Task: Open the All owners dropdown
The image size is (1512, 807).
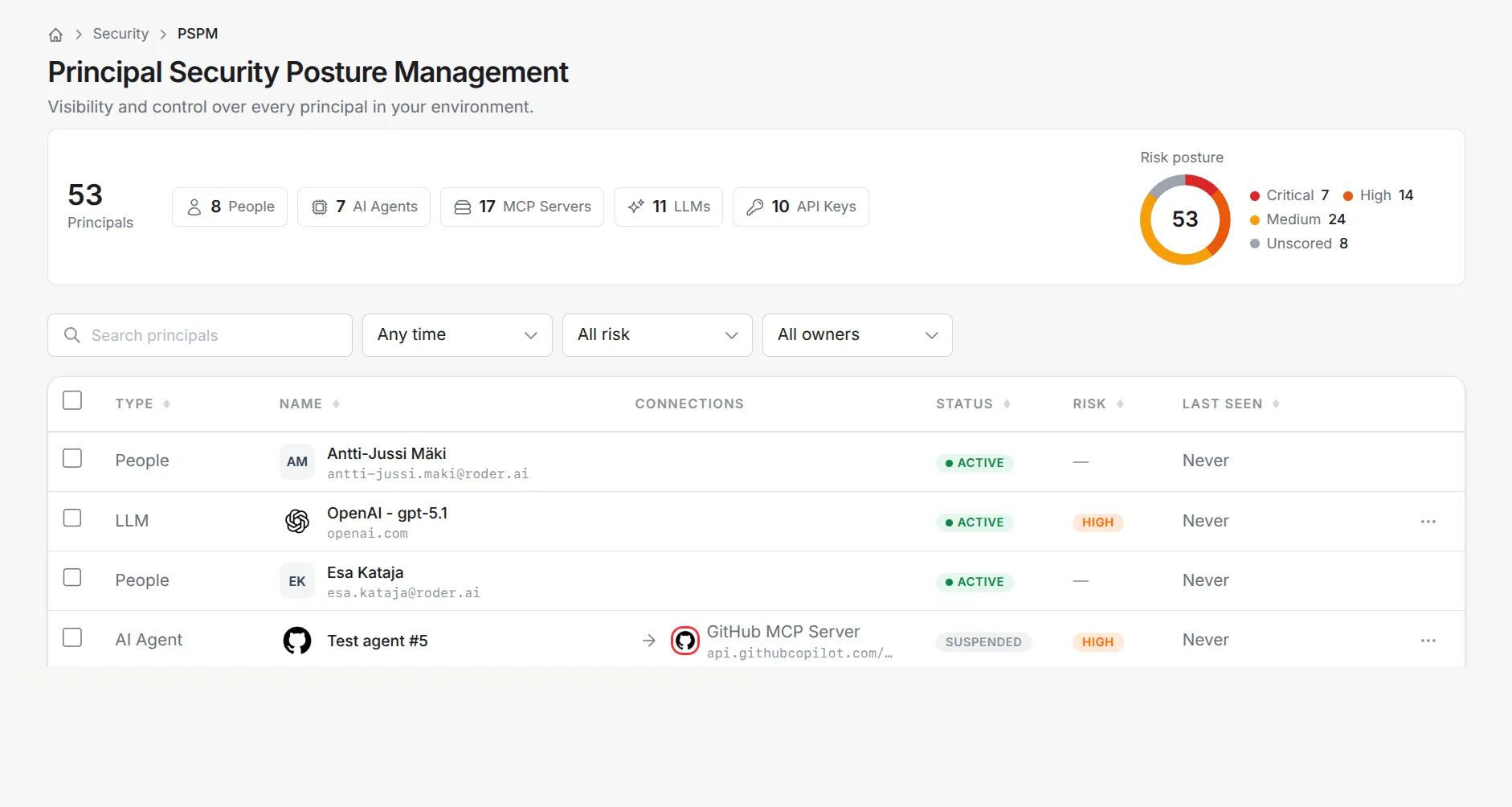Action: tap(857, 335)
